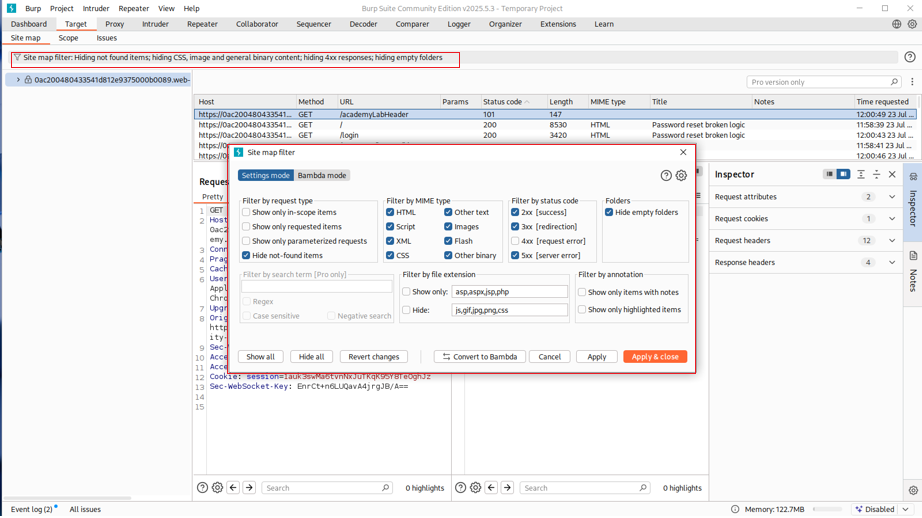Image resolution: width=922 pixels, height=518 pixels.
Task: Click Inspector expand all sections icon
Action: point(861,174)
